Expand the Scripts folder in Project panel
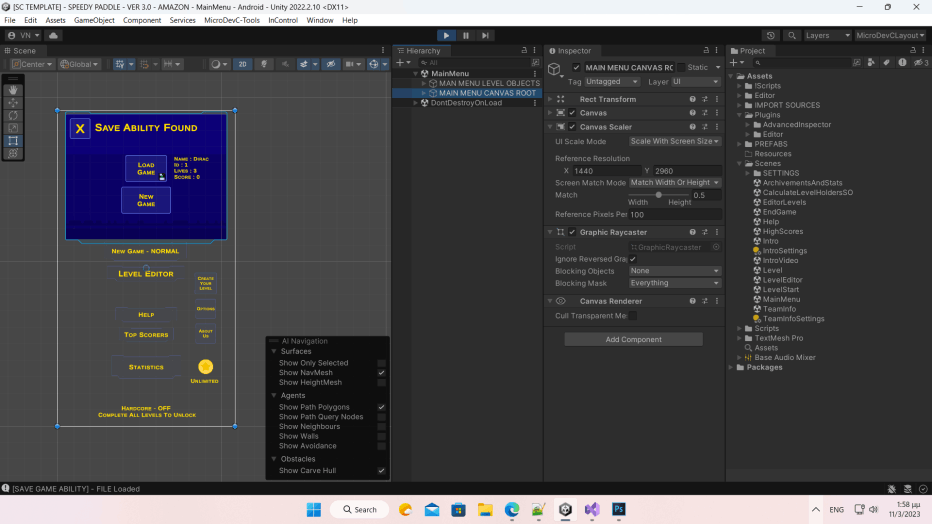The height and width of the screenshot is (524, 932). (x=741, y=328)
